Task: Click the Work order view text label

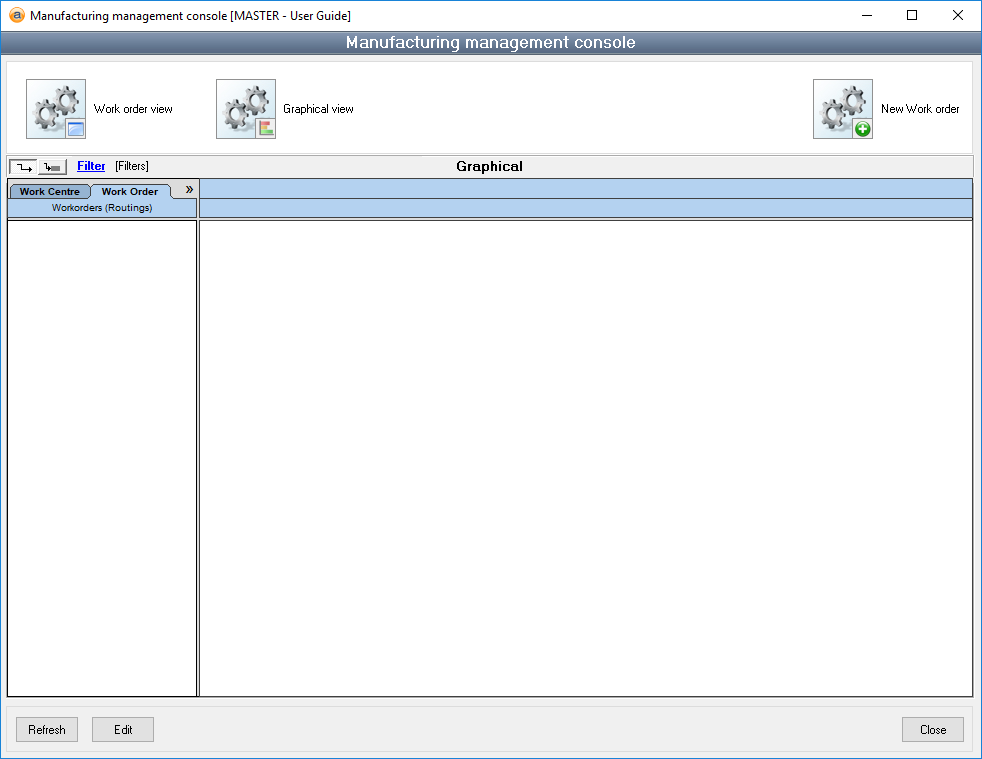Action: 133,109
